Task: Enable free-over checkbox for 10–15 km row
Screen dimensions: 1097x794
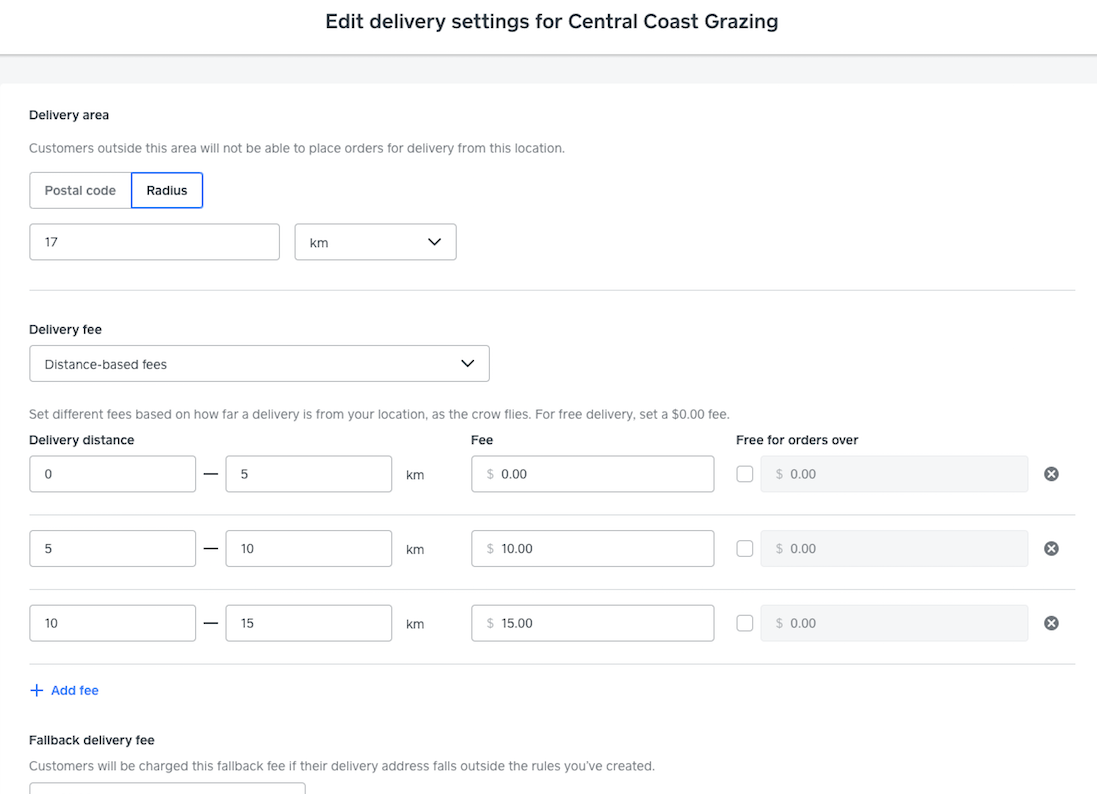Action: click(x=744, y=623)
